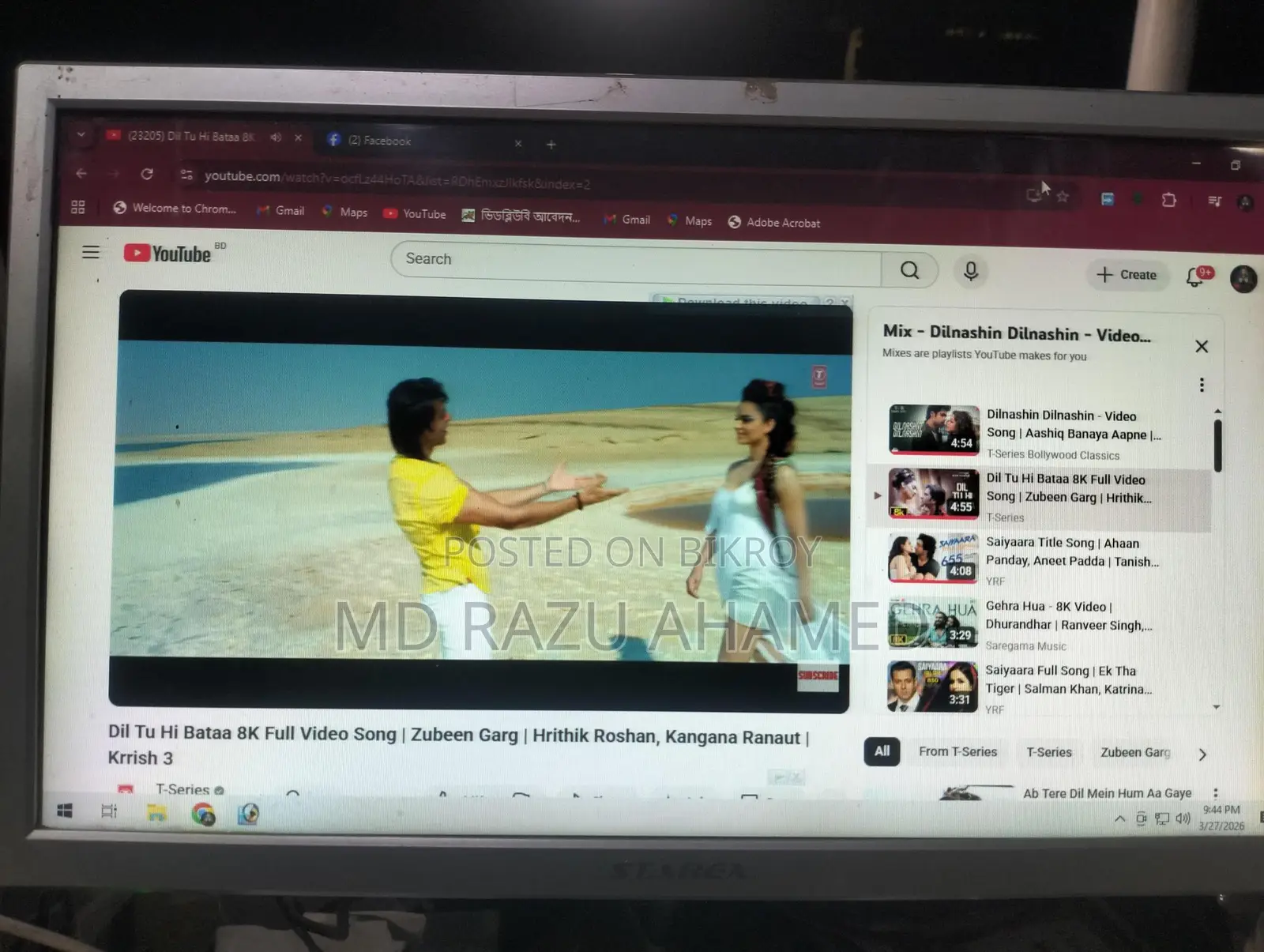The height and width of the screenshot is (952, 1264).
Task: Open the Extensions puzzle menu
Action: click(1169, 201)
